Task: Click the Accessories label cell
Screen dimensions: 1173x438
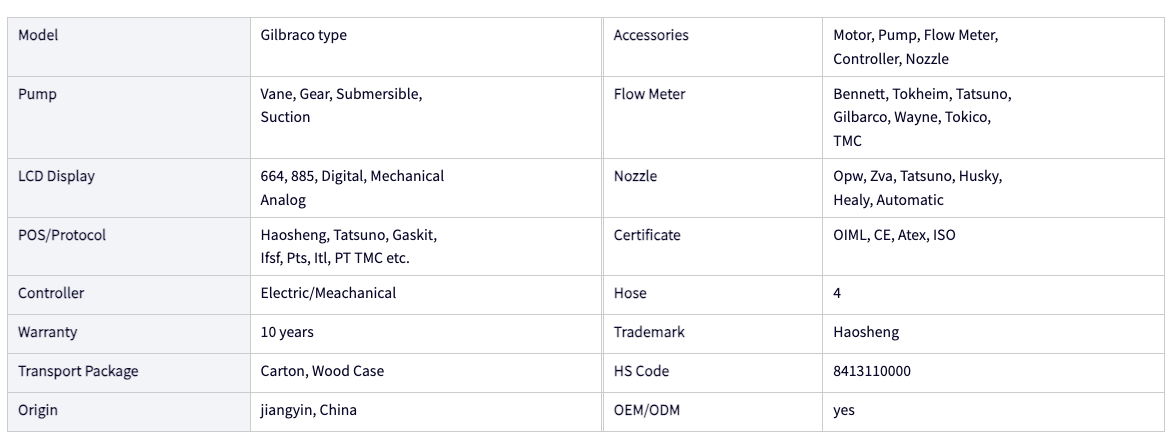Action: pos(712,46)
